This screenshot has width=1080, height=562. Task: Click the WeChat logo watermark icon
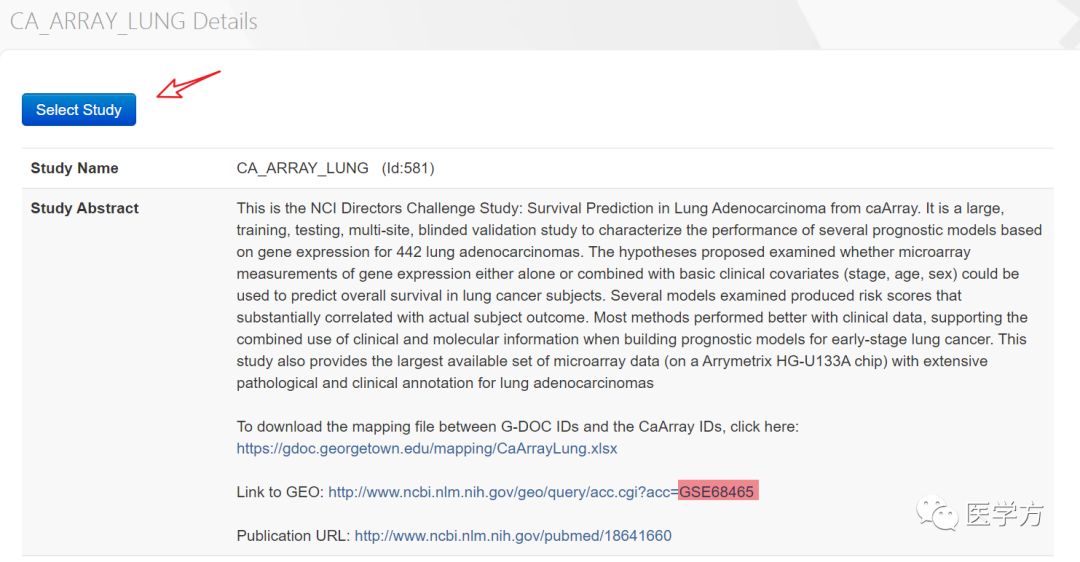937,514
